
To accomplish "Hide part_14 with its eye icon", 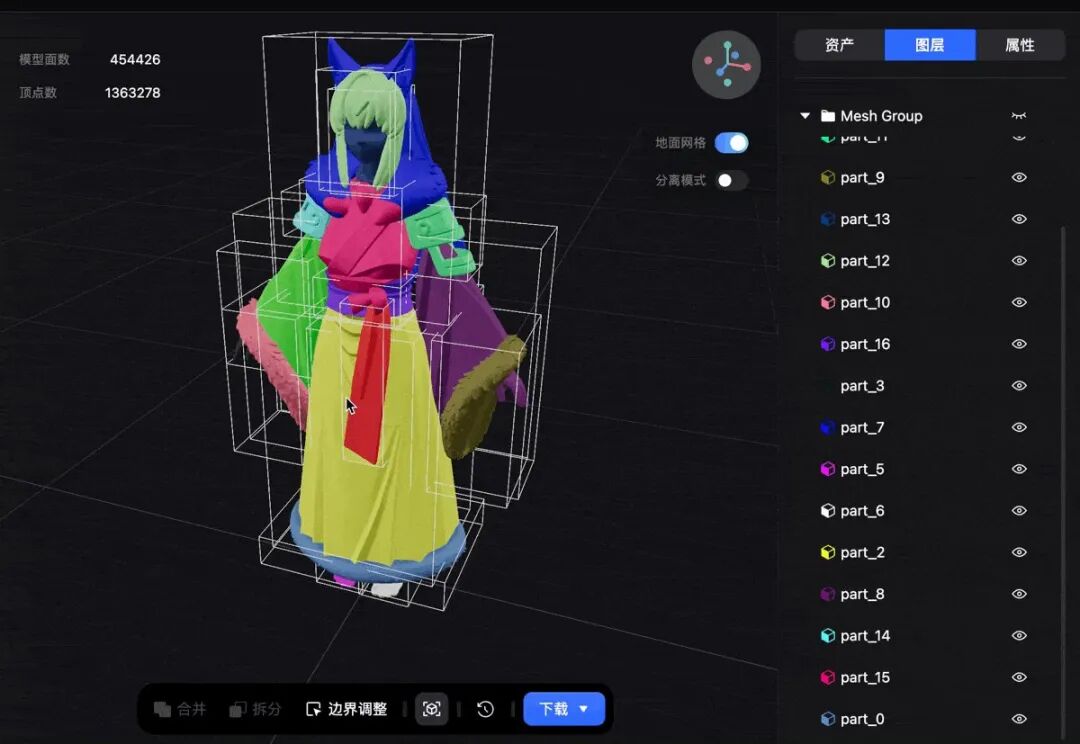I will pyautogui.click(x=1019, y=636).
